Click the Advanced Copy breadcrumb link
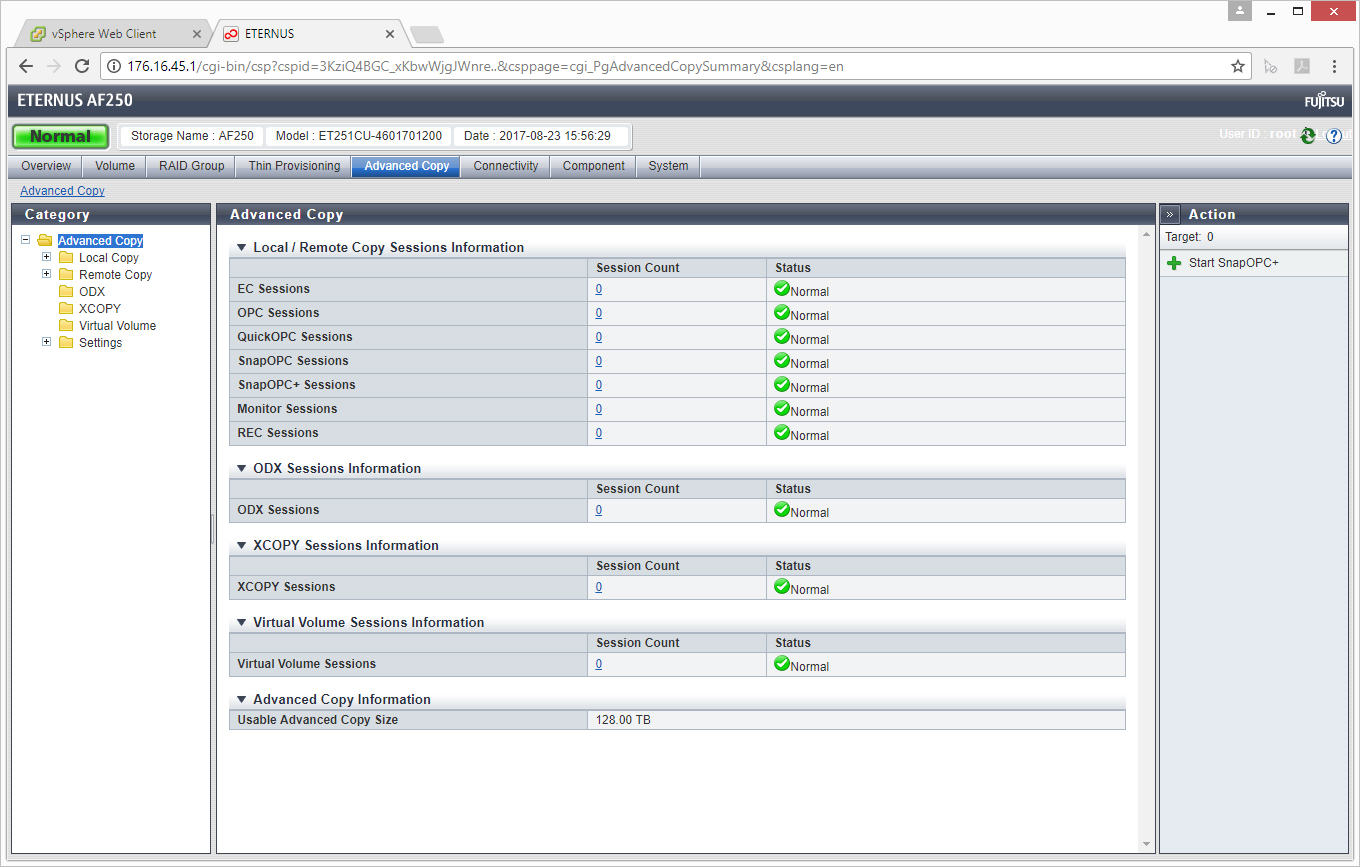The width and height of the screenshot is (1360, 867). click(62, 191)
